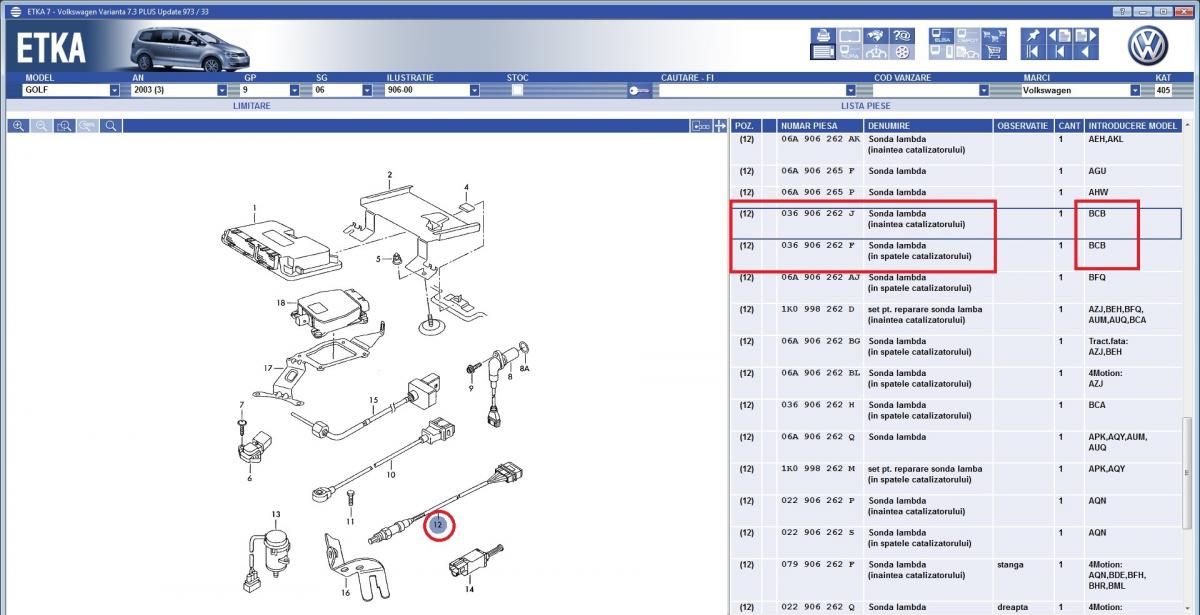
Task: Click position 18 callout in illustration
Action: [x=281, y=302]
